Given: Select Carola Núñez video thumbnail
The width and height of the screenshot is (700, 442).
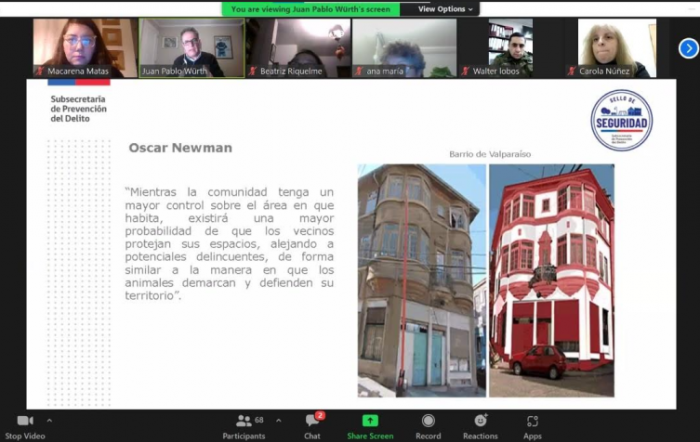Looking at the screenshot, I should coord(616,47).
